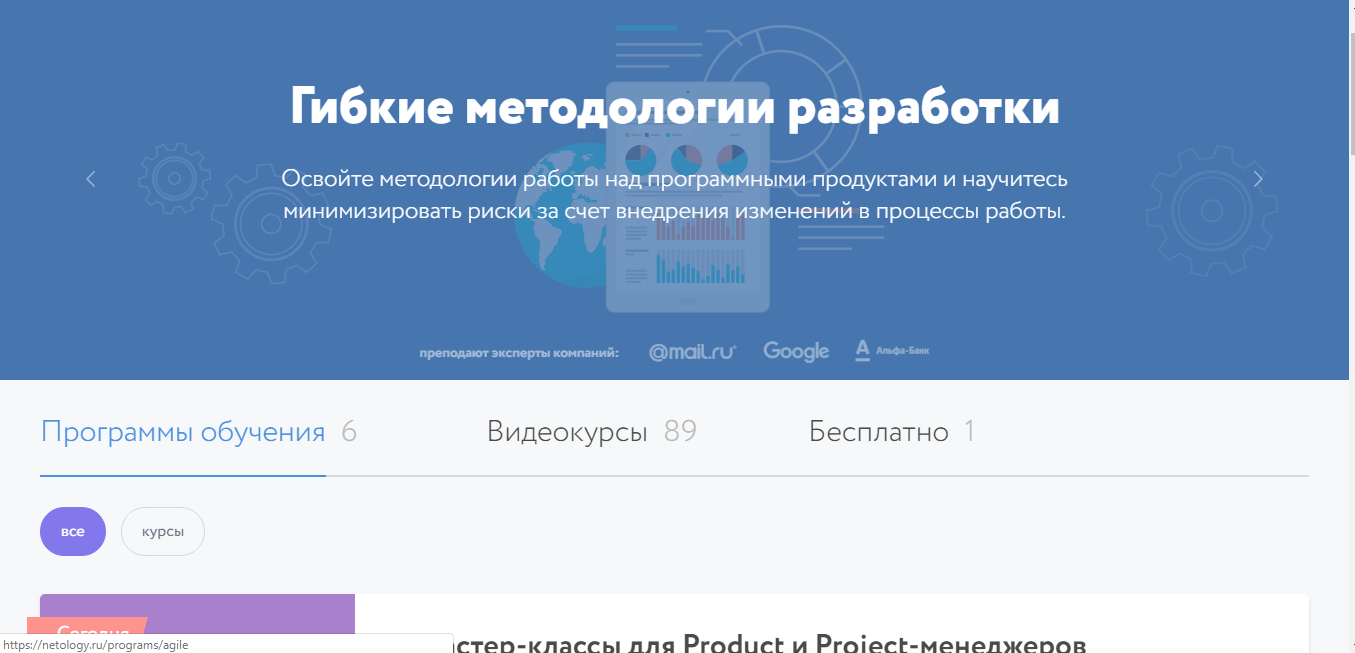The image size is (1355, 653).
Task: Click the banner description text paragraph
Action: point(675,195)
